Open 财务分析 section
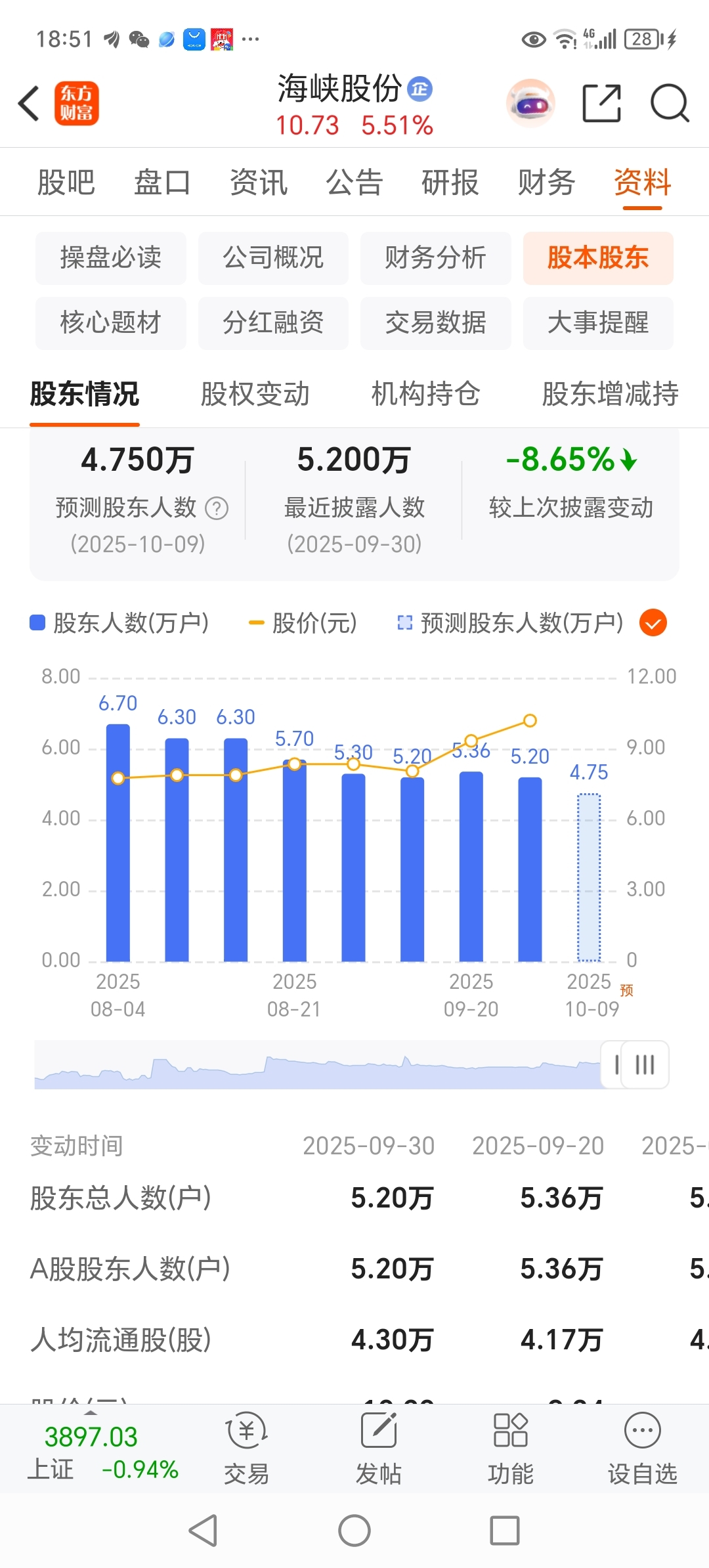709x1568 pixels. coord(436,258)
